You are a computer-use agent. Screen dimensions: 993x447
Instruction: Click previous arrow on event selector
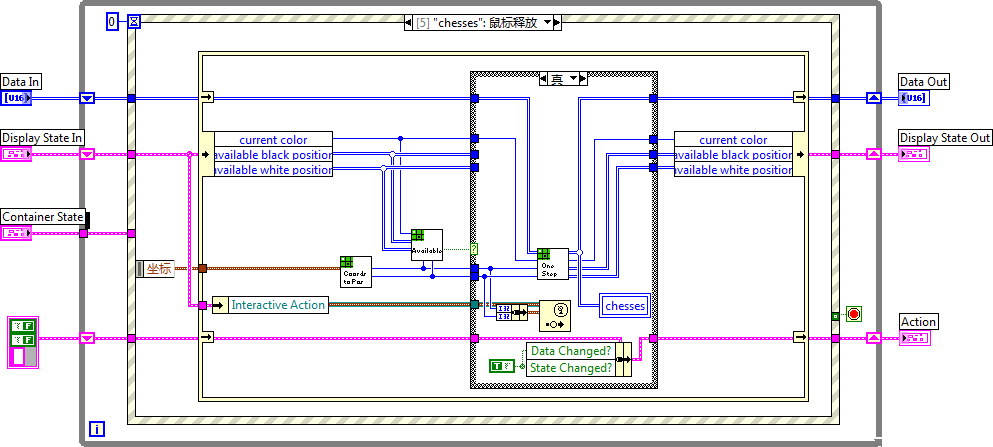(x=410, y=23)
